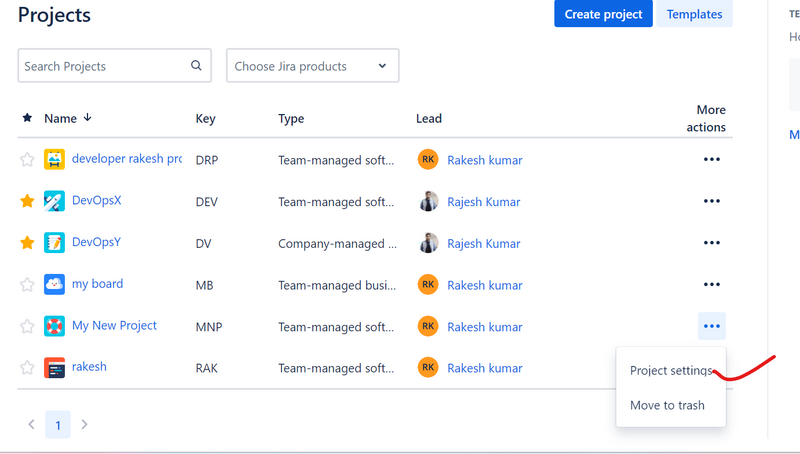Click the My New Project lifebuoy icon
The height and width of the screenshot is (454, 800).
54,326
